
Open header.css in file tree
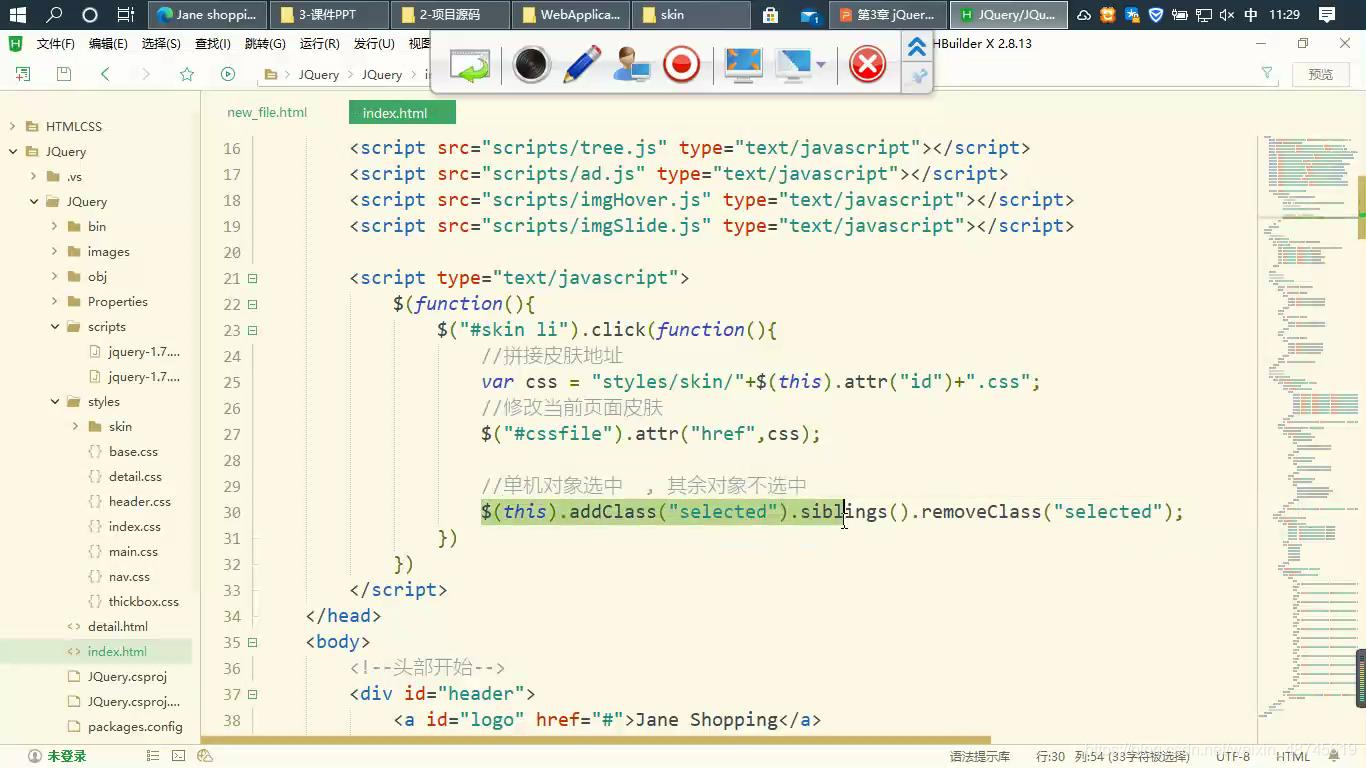[139, 502]
